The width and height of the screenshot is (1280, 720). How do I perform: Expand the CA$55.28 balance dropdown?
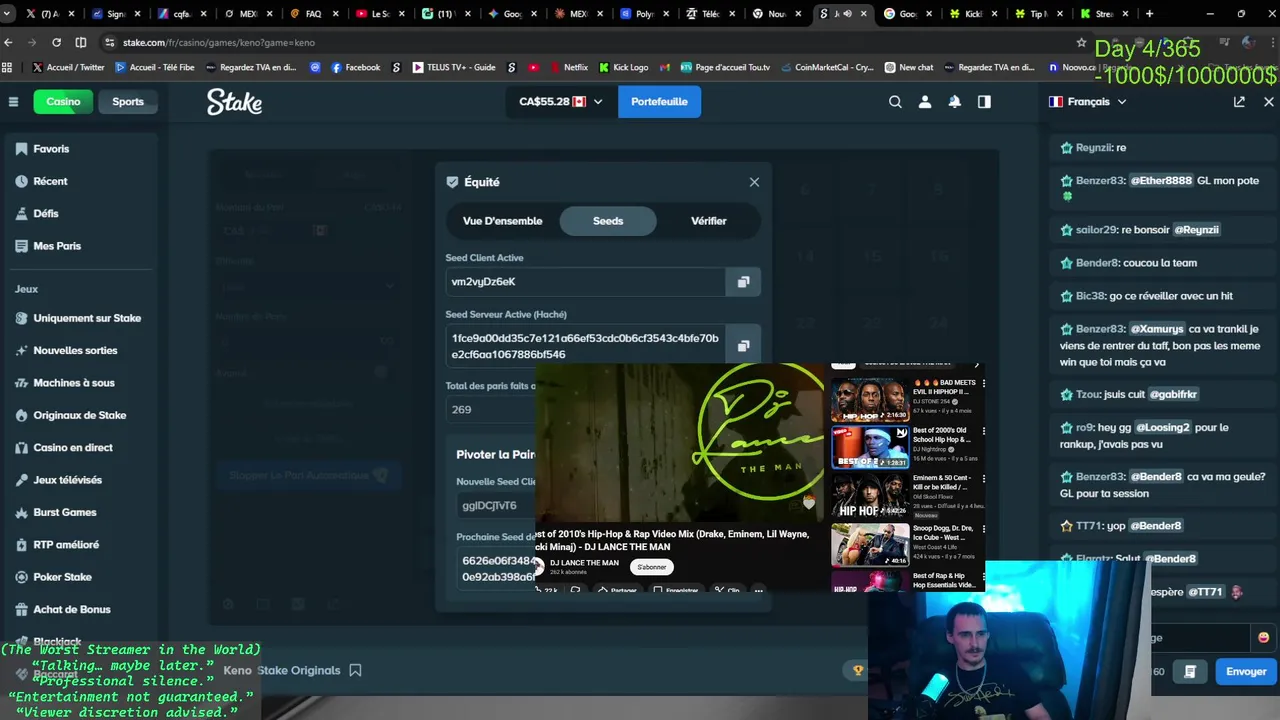[561, 101]
